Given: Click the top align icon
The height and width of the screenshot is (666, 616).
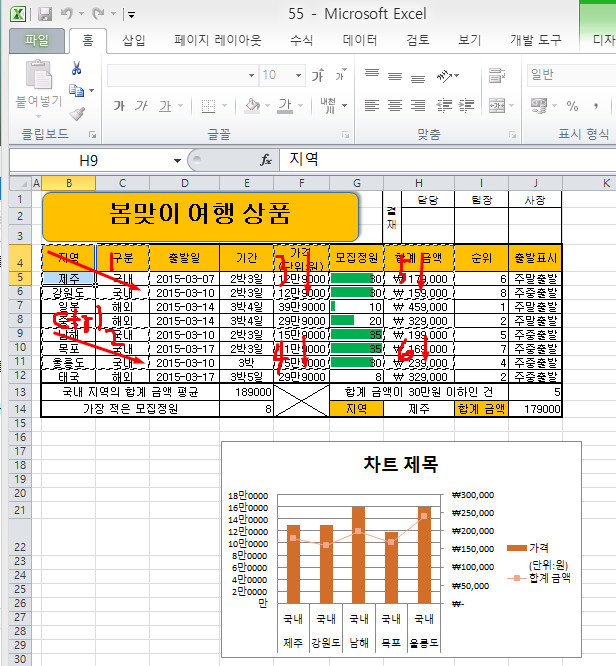Looking at the screenshot, I should [x=372, y=75].
